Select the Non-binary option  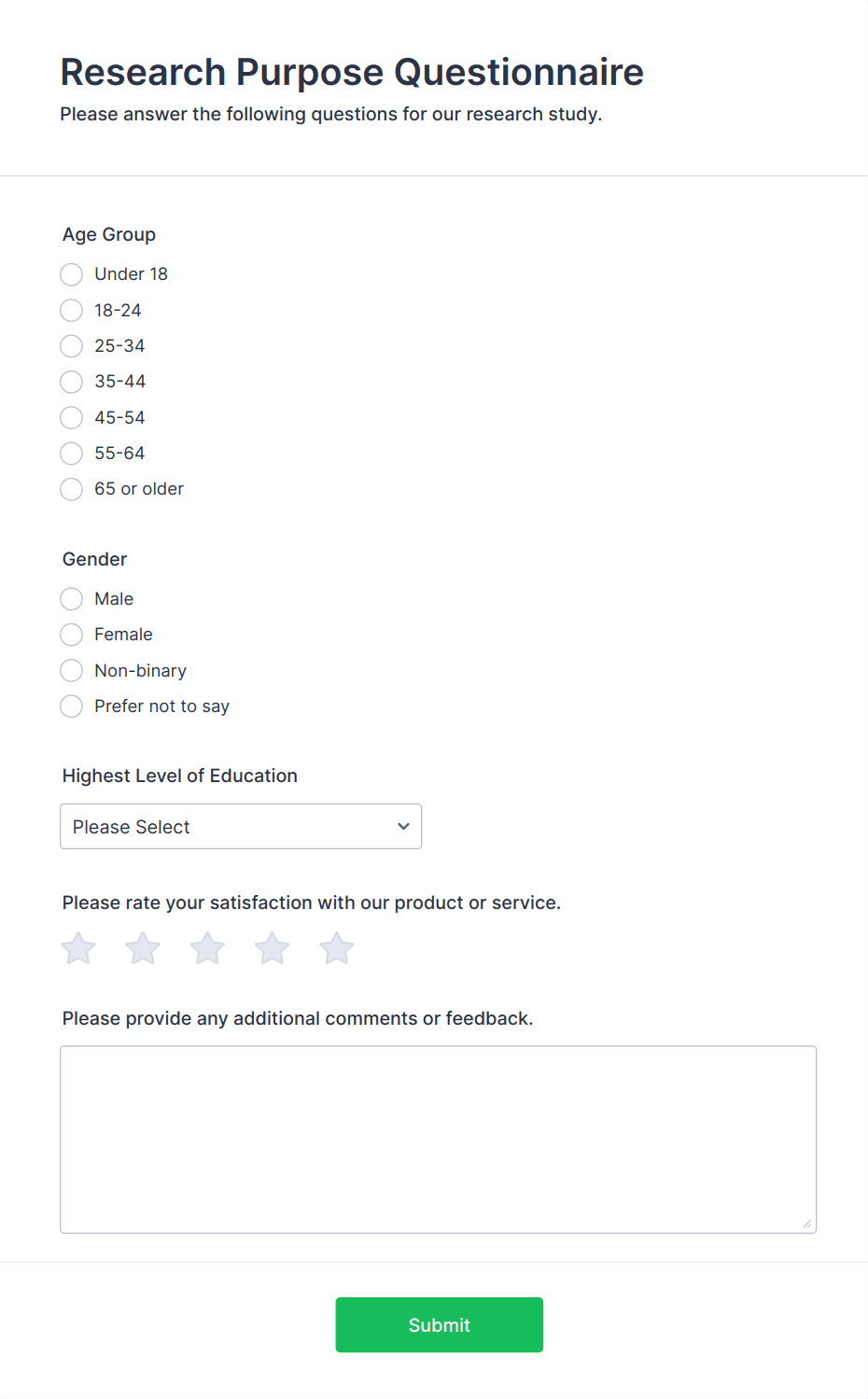tap(71, 670)
